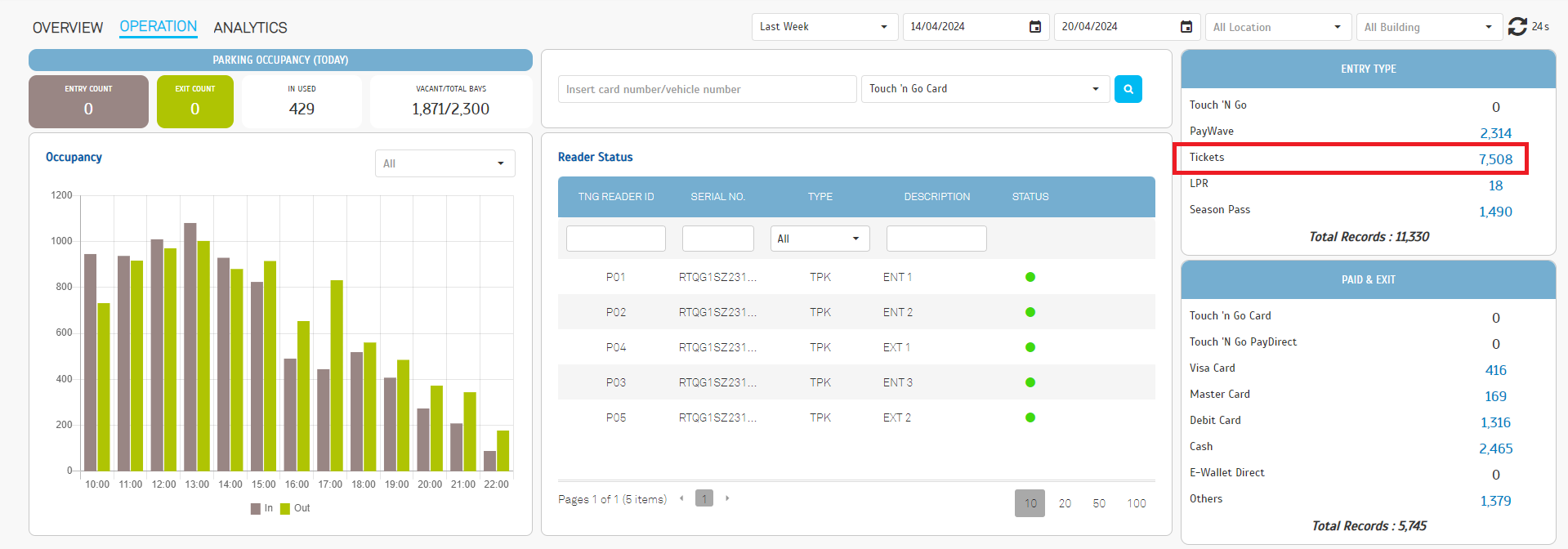
Task: Click the TNG Reader ID filter box
Action: [615, 239]
